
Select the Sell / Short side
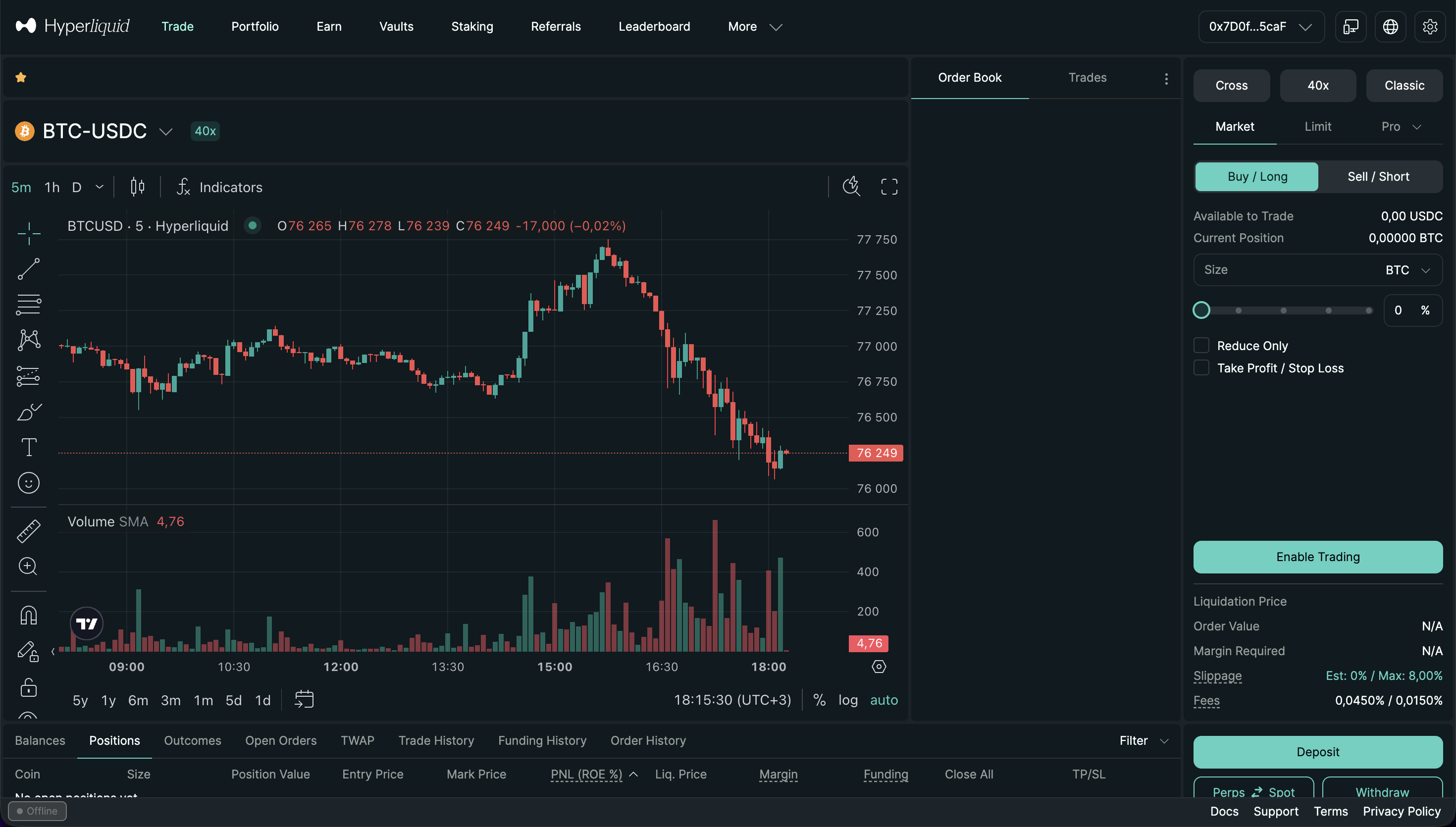(1378, 177)
